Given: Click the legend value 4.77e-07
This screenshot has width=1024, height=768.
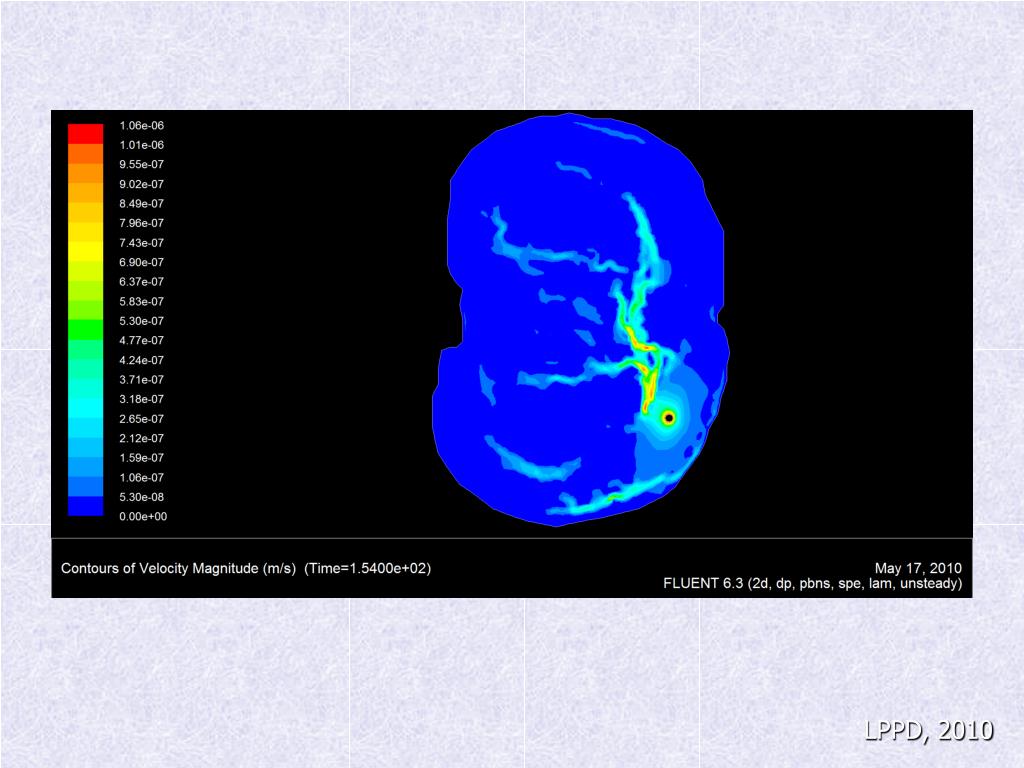Looking at the screenshot, I should click(141, 340).
